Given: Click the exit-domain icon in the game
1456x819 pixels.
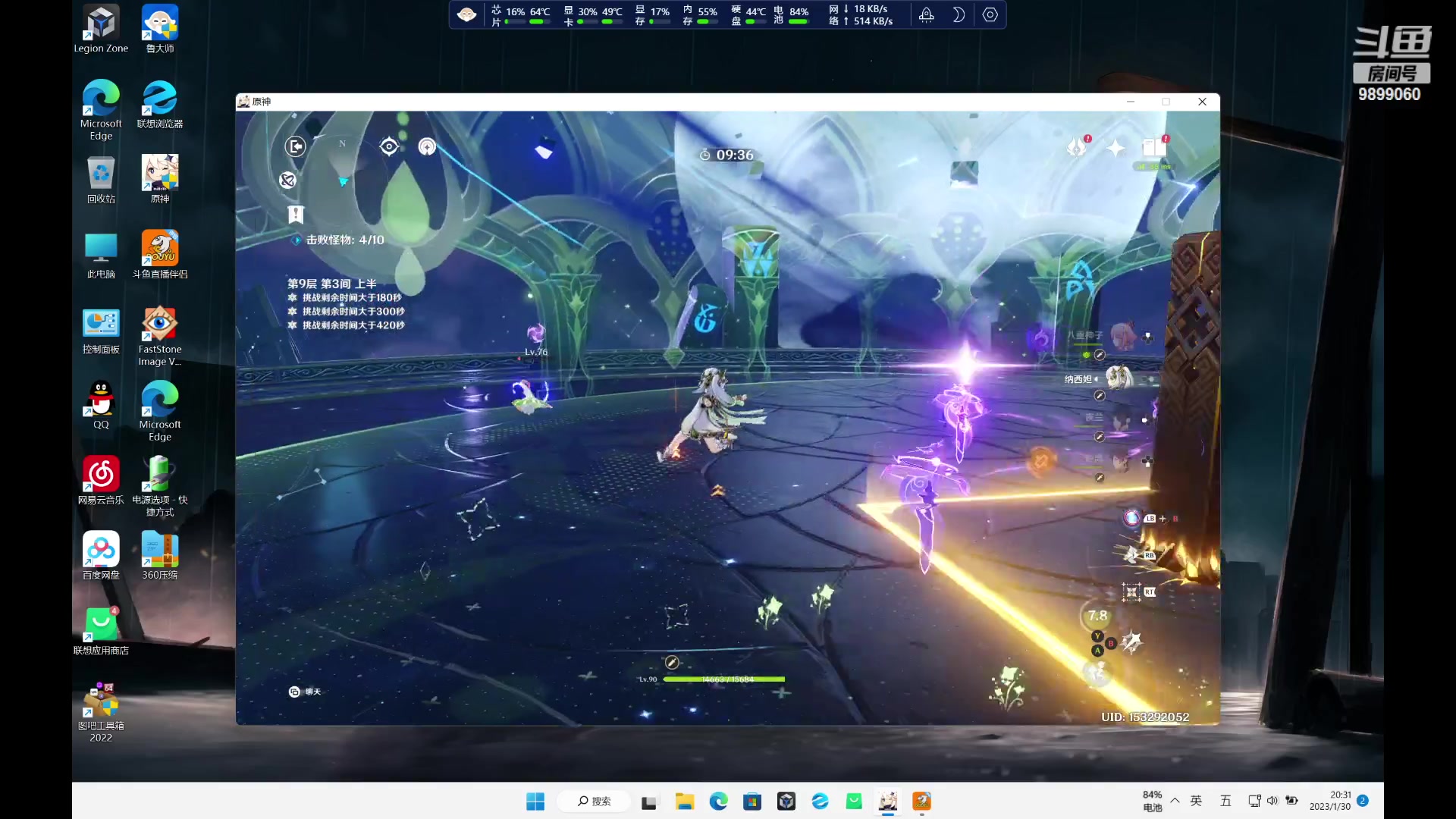Looking at the screenshot, I should pos(295,146).
